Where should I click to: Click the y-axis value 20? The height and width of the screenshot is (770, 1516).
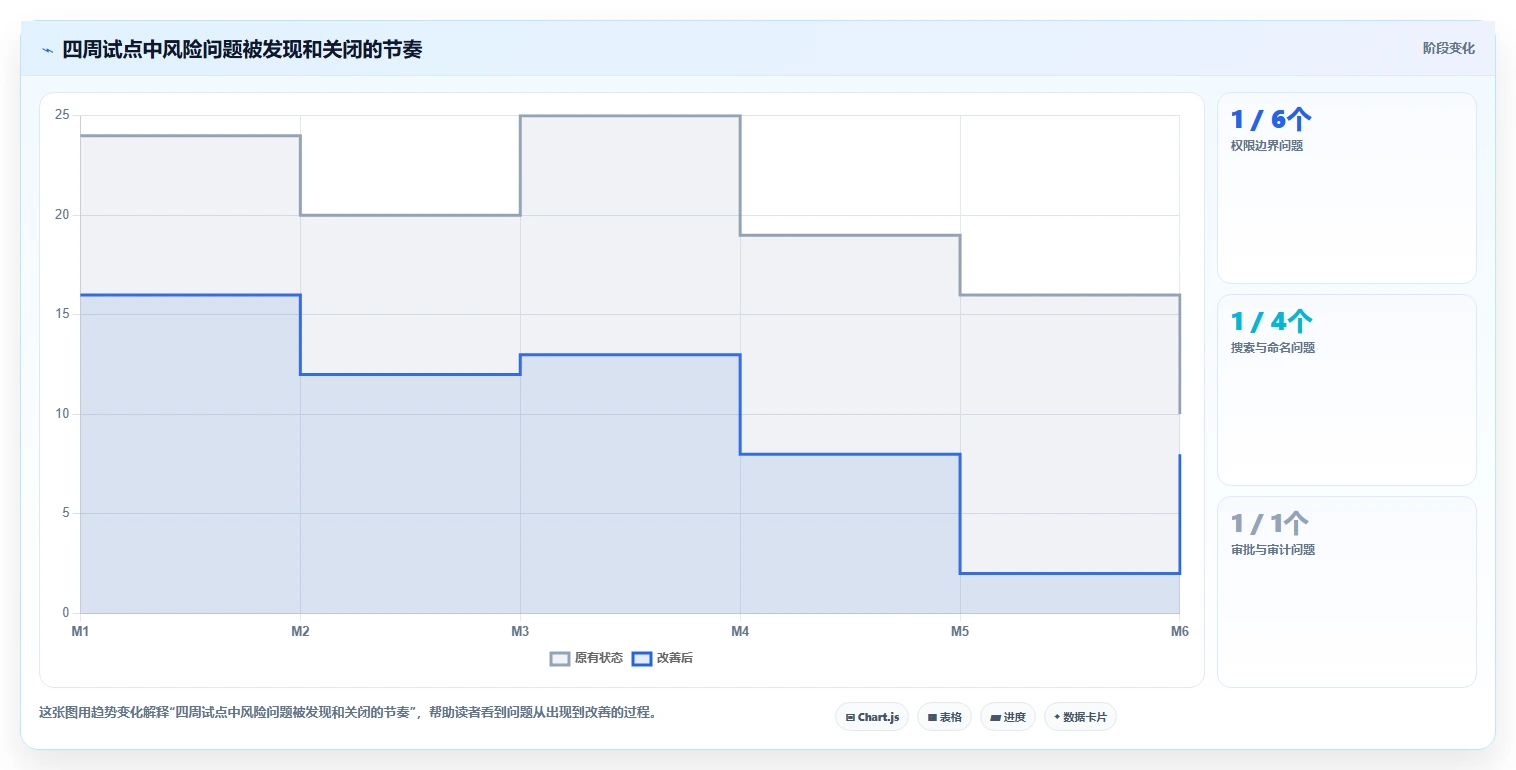click(62, 215)
